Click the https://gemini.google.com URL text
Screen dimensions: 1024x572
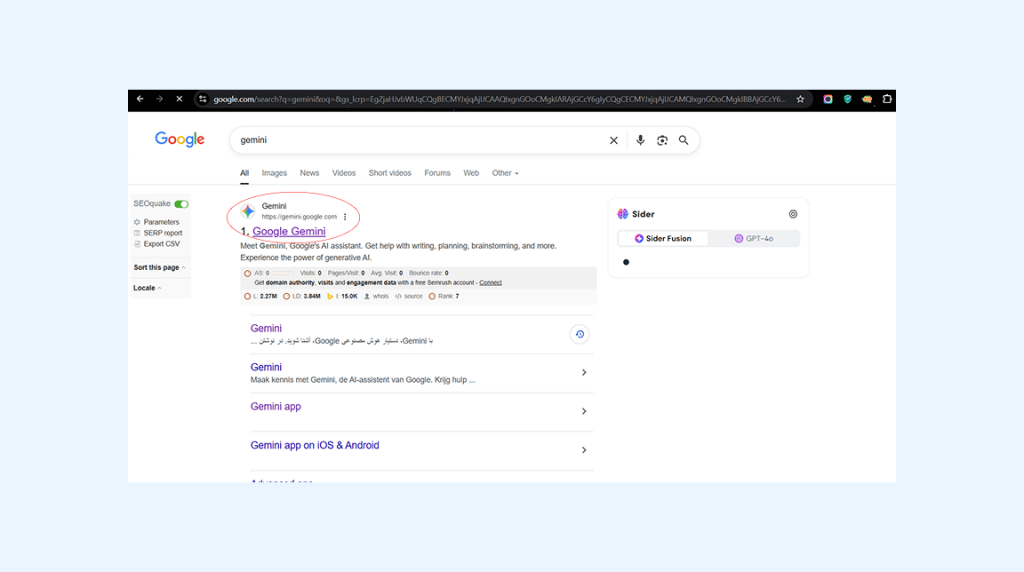click(x=299, y=217)
